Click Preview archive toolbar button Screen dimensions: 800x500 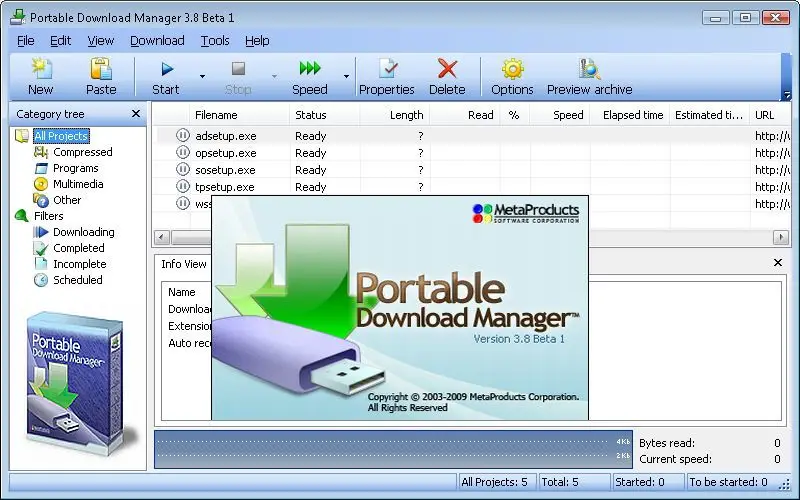[589, 77]
